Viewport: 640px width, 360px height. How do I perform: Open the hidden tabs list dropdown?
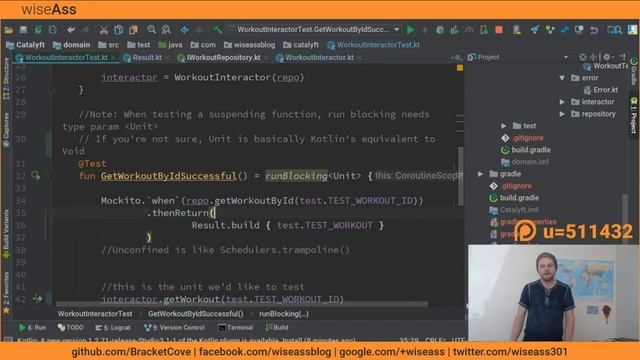pos(456,58)
